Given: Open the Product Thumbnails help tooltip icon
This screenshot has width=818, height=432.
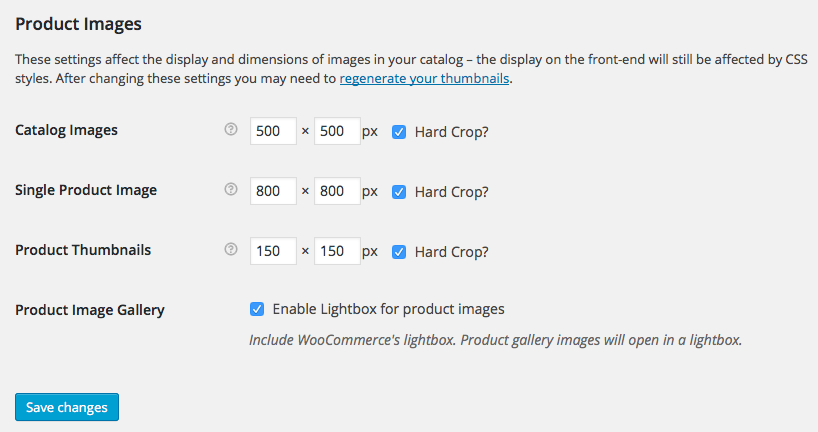Looking at the screenshot, I should point(231,249).
